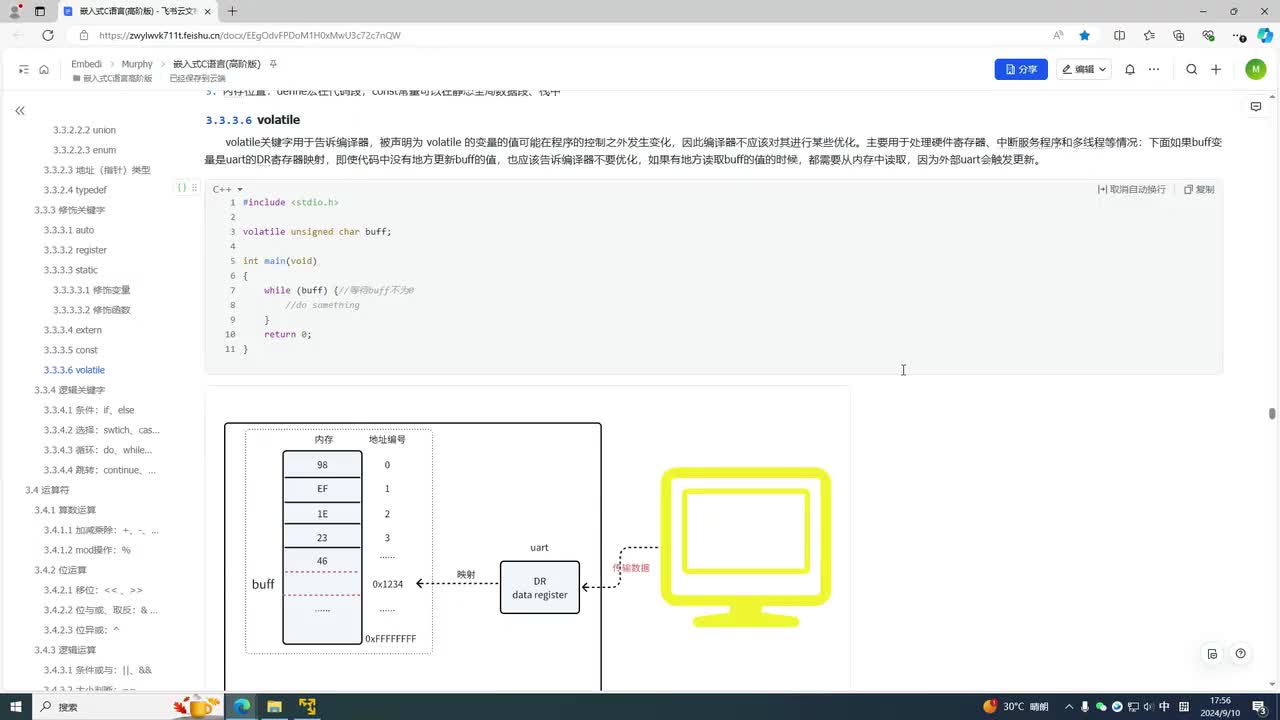The height and width of the screenshot is (720, 1280).
Task: Go to Feishu home icon
Action: [x=44, y=69]
